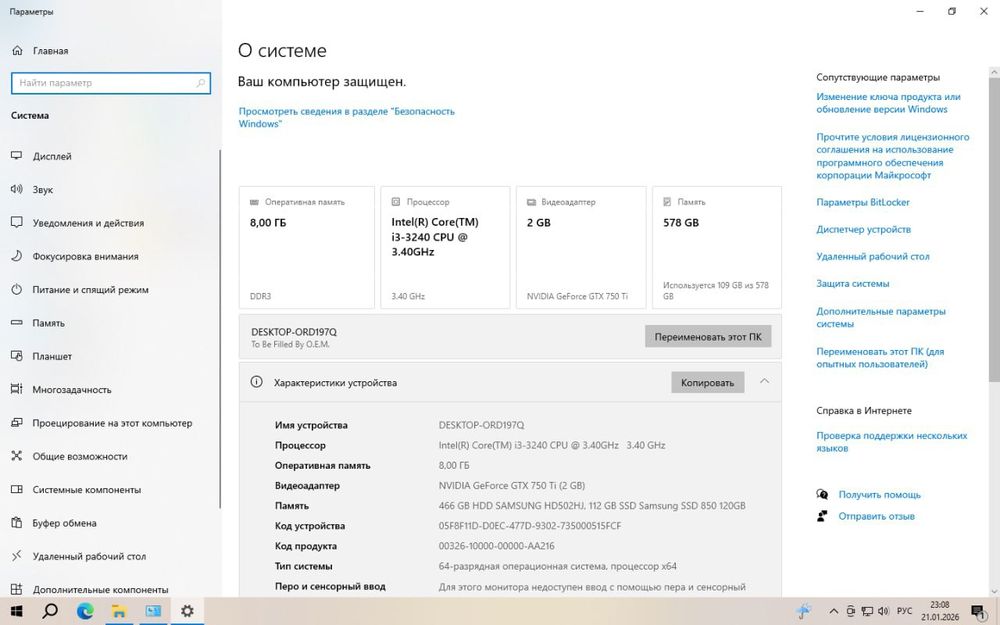Launch Microsoft Edge from taskbar
This screenshot has height=625, width=1000.
[x=85, y=611]
